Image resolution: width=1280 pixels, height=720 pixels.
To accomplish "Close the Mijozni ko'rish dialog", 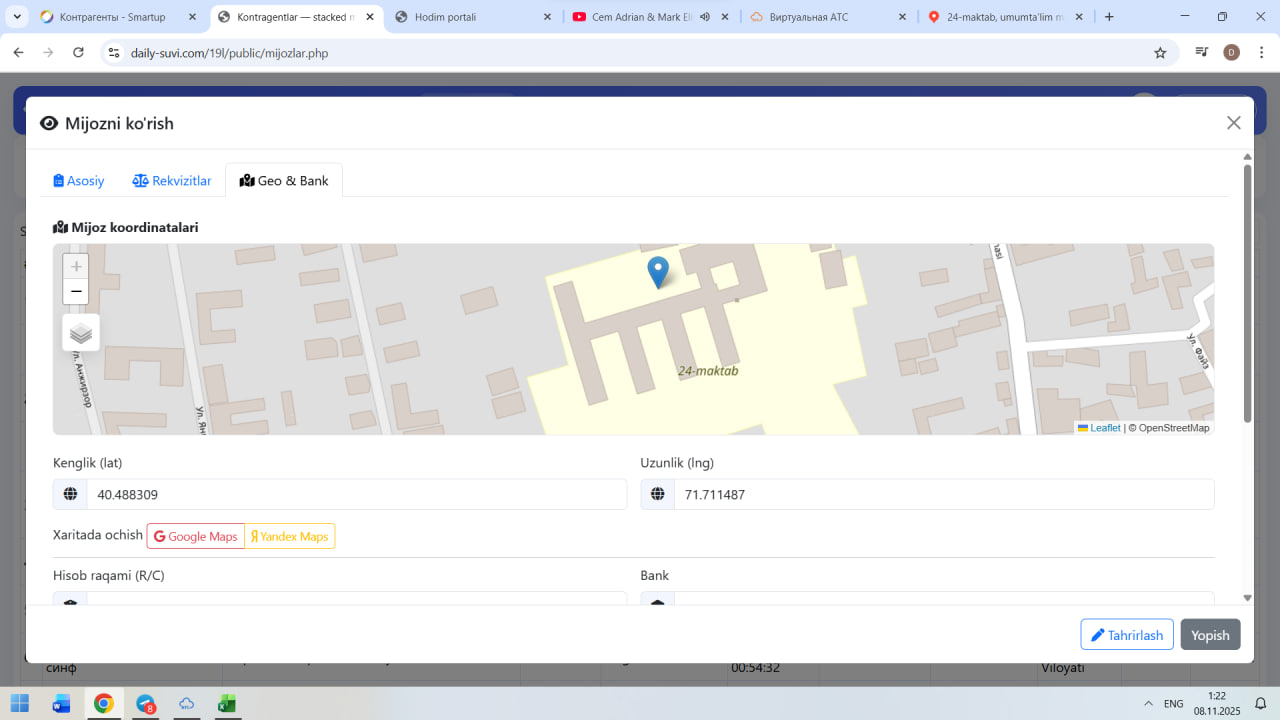I will (1233, 123).
